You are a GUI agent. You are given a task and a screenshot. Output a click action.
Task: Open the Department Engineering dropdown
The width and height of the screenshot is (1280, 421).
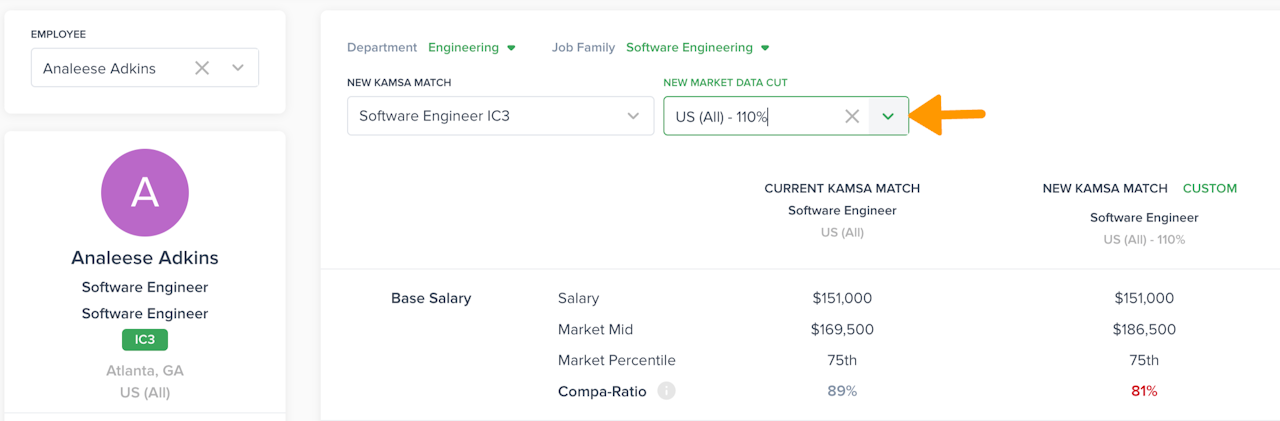coord(471,47)
